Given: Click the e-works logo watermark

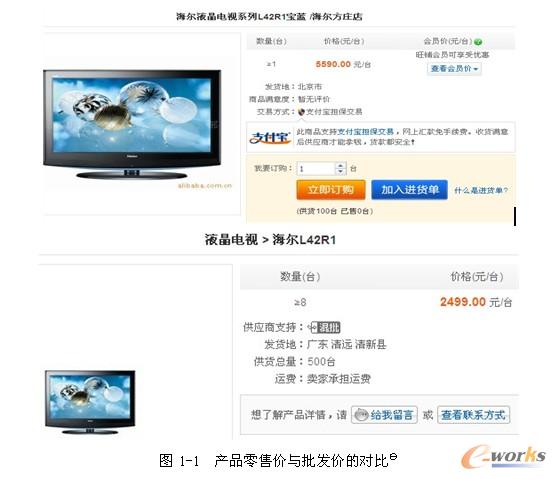Looking at the screenshot, I should click(x=504, y=457).
